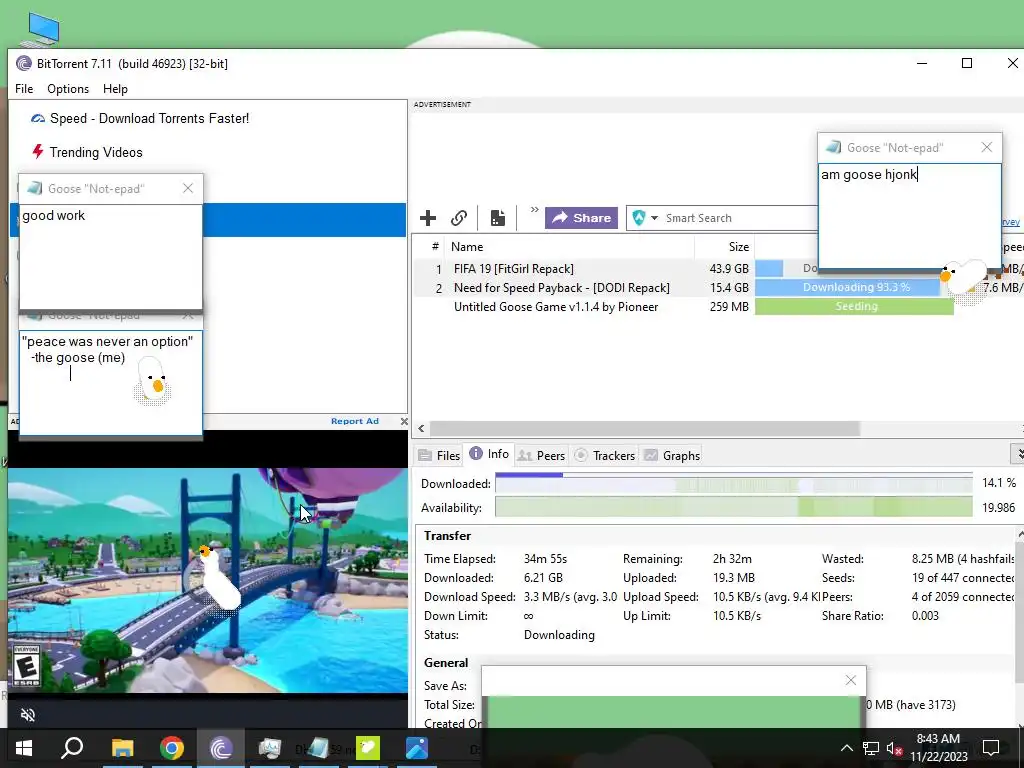This screenshot has height=768, width=1024.
Task: Click the Trending Videos lightning icon
Action: pos(37,152)
